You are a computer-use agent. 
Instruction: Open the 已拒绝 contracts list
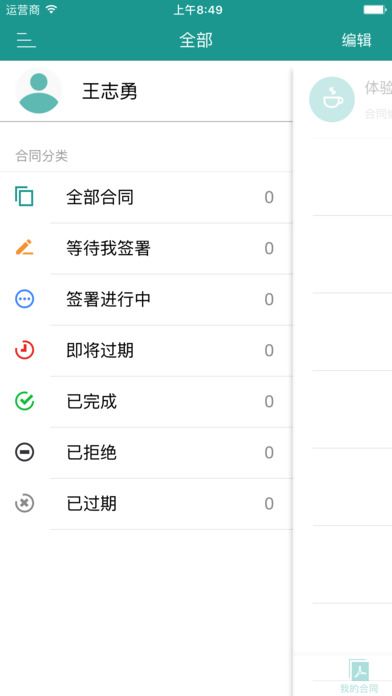click(146, 452)
